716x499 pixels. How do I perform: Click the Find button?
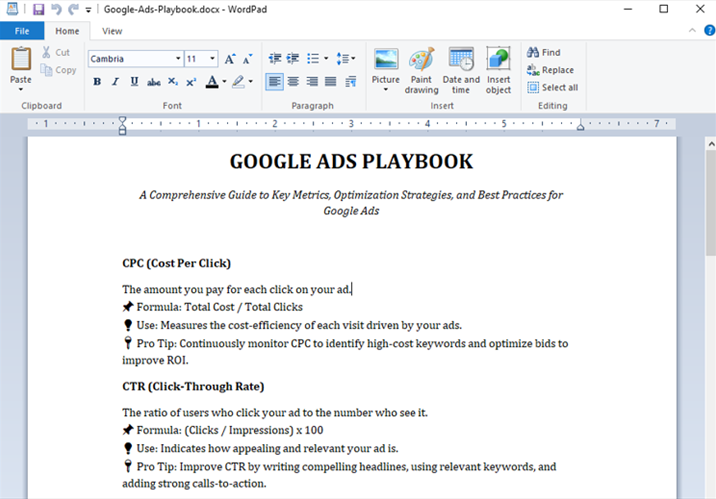click(544, 52)
